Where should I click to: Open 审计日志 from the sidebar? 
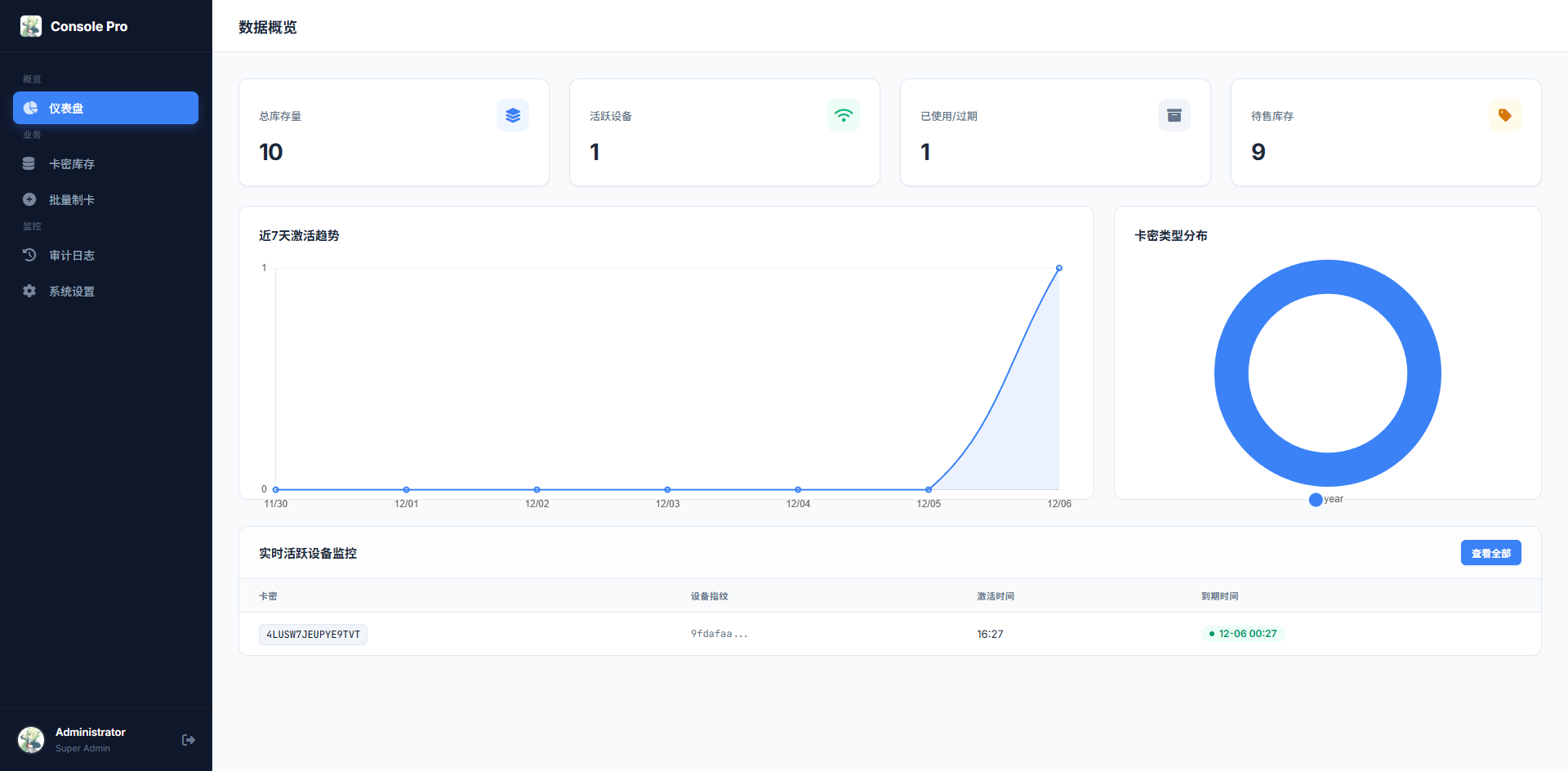[72, 256]
